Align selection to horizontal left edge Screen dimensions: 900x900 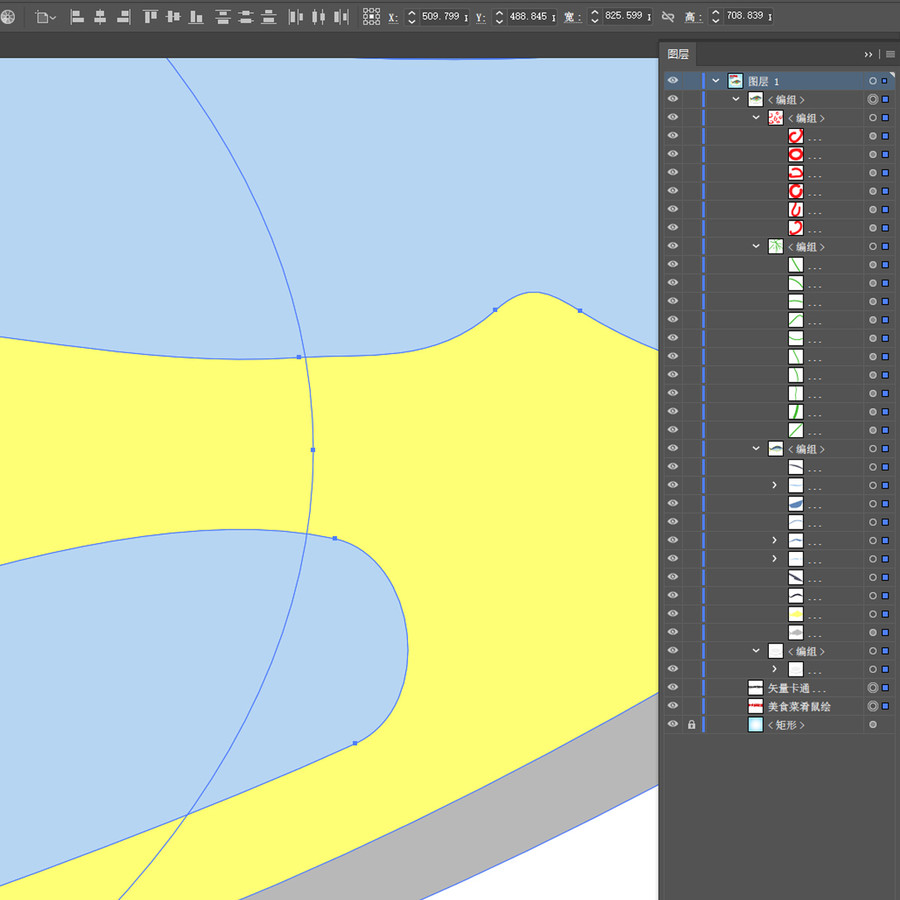click(77, 17)
